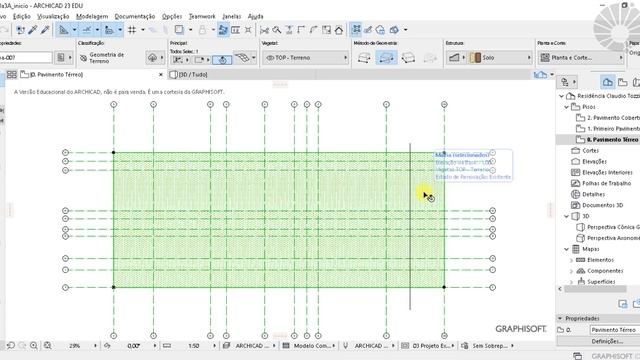This screenshot has height=360, width=640.
Task: Select the rotated rectangle geometry method
Action: pyautogui.click(x=408, y=58)
